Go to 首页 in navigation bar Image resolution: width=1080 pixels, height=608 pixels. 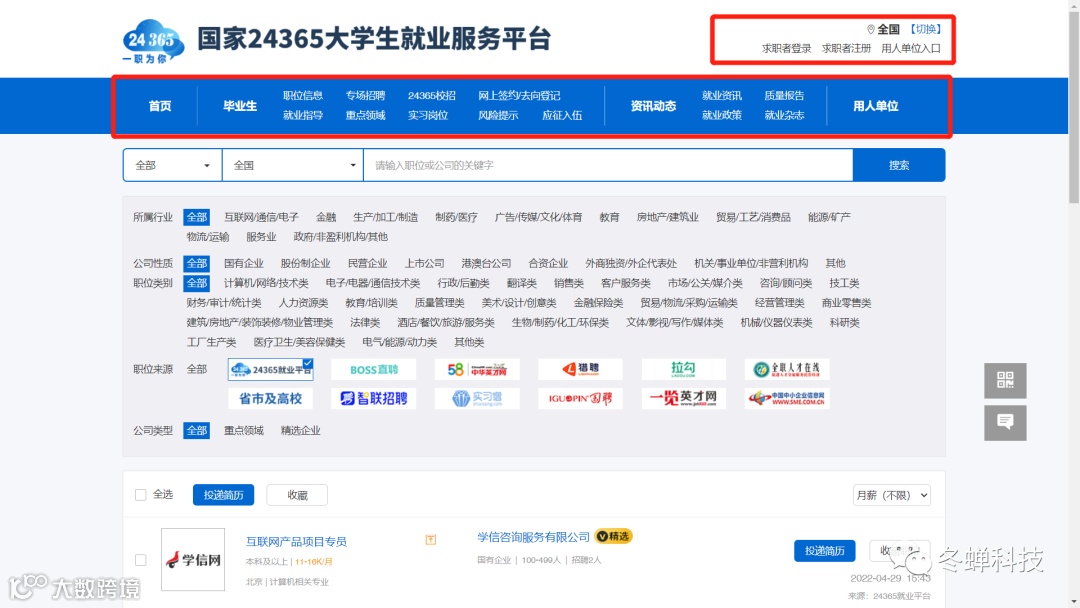pos(160,106)
